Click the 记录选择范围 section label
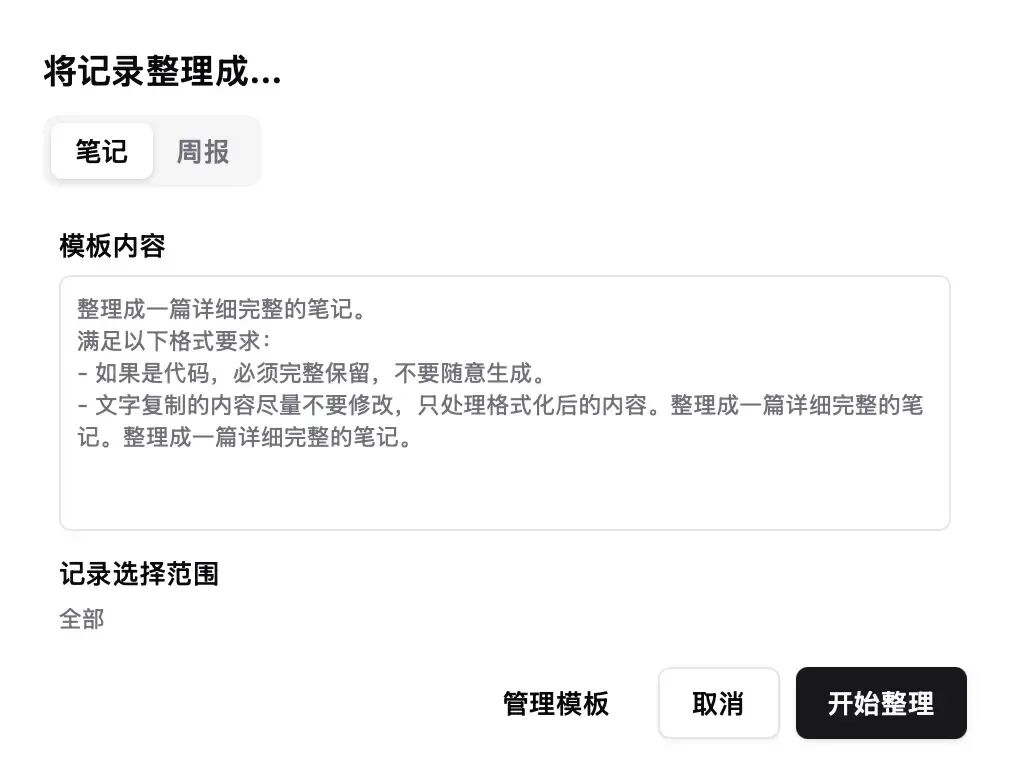 [139, 573]
